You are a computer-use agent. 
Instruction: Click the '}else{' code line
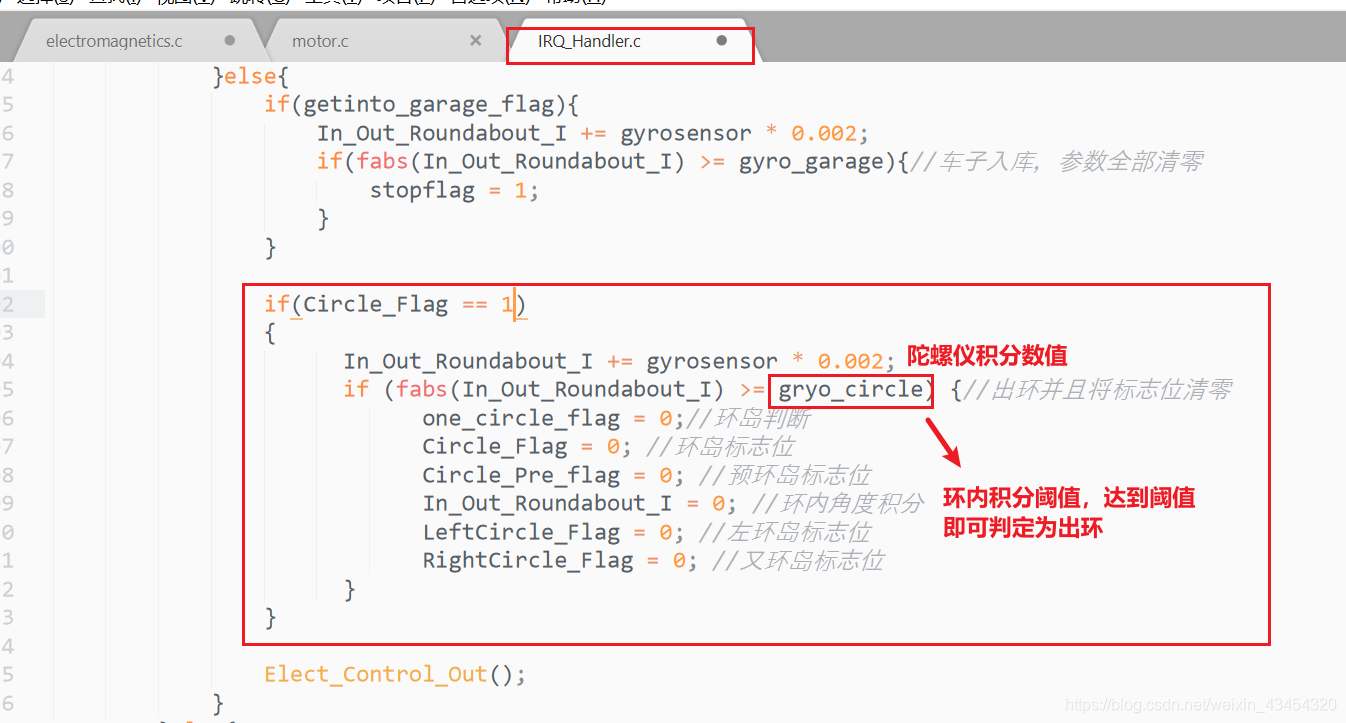pos(251,76)
